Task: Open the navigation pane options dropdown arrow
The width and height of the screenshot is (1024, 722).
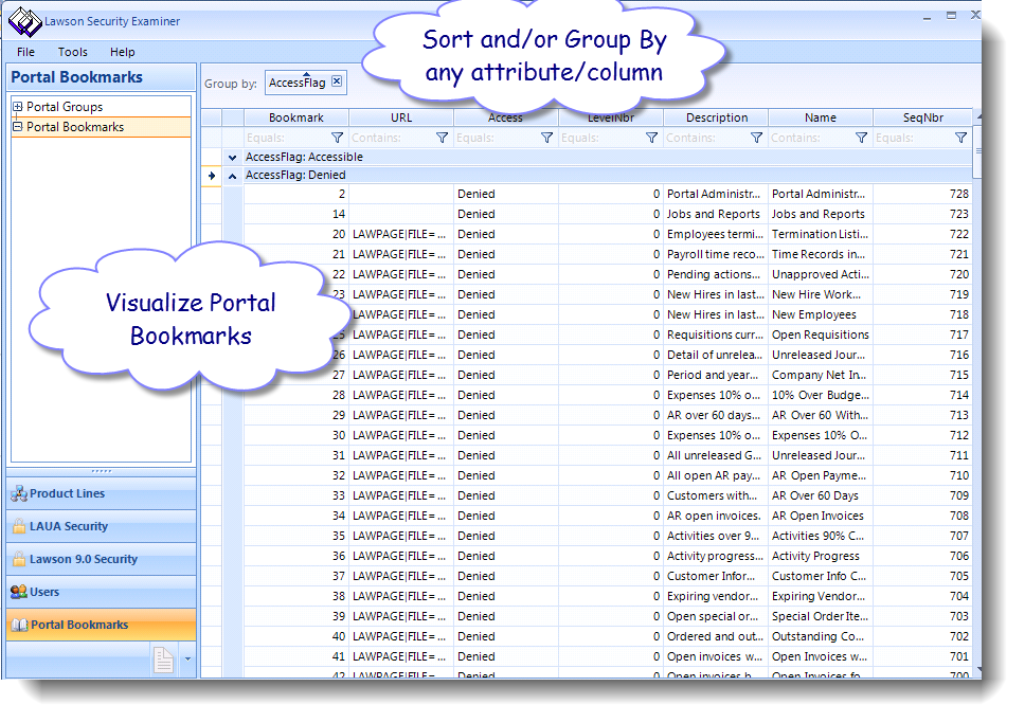Action: [187, 659]
